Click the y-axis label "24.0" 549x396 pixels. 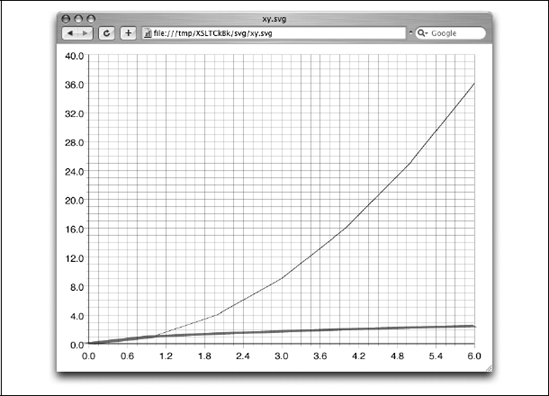pos(74,172)
